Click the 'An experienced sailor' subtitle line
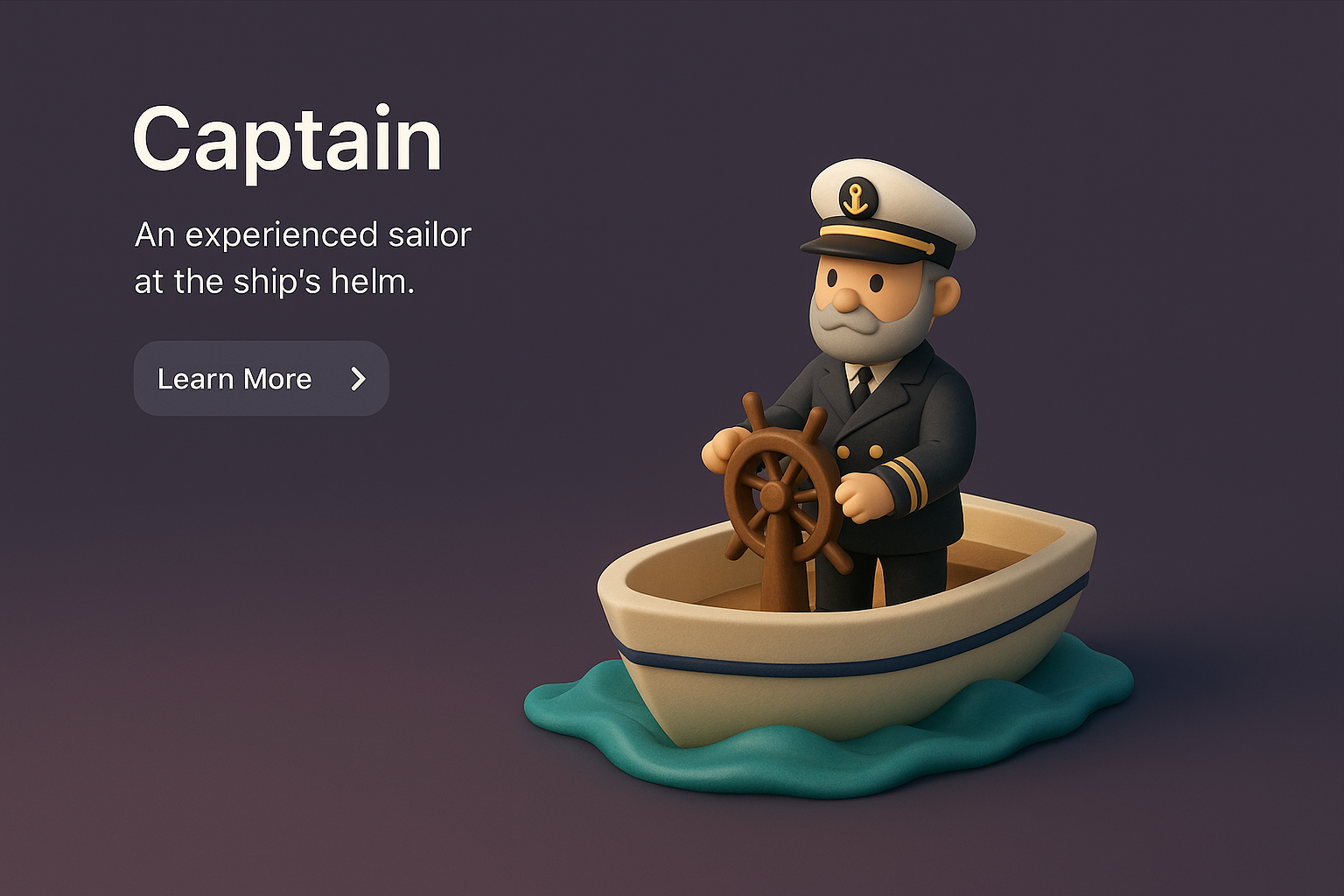Screen dimensions: 1344x896 pyautogui.click(x=303, y=234)
